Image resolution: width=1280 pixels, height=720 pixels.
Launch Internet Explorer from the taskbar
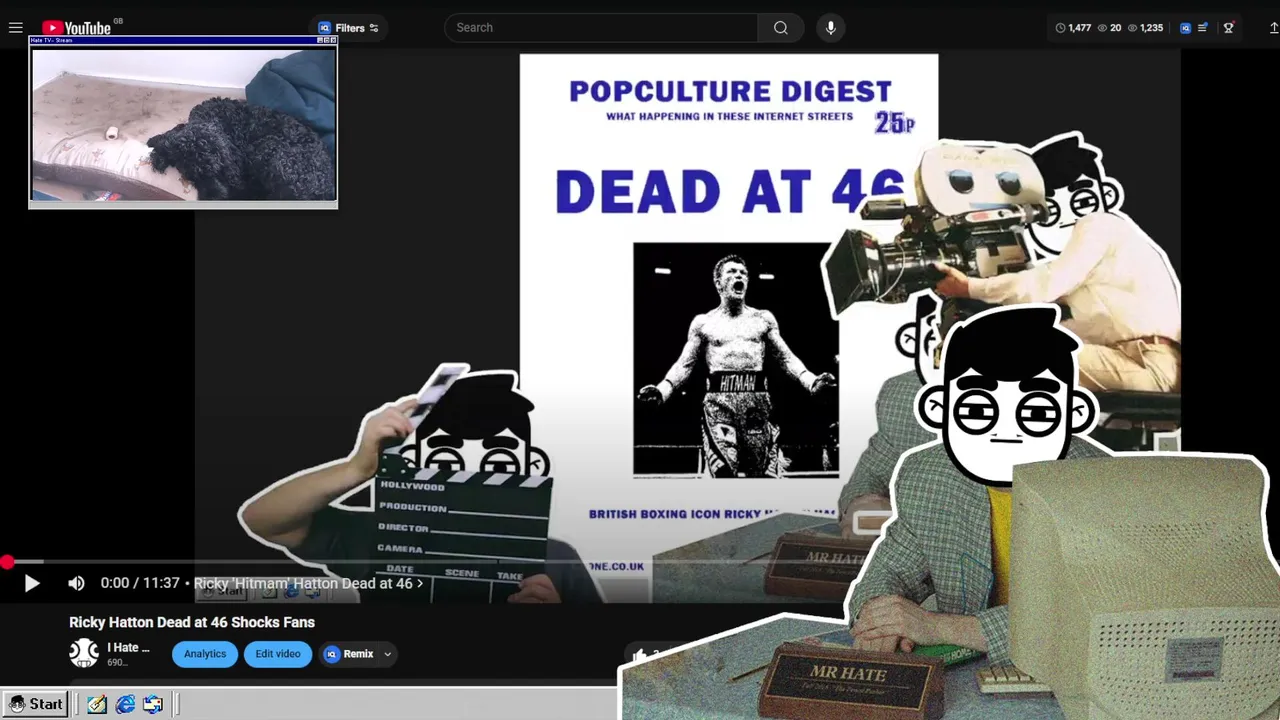[x=125, y=704]
